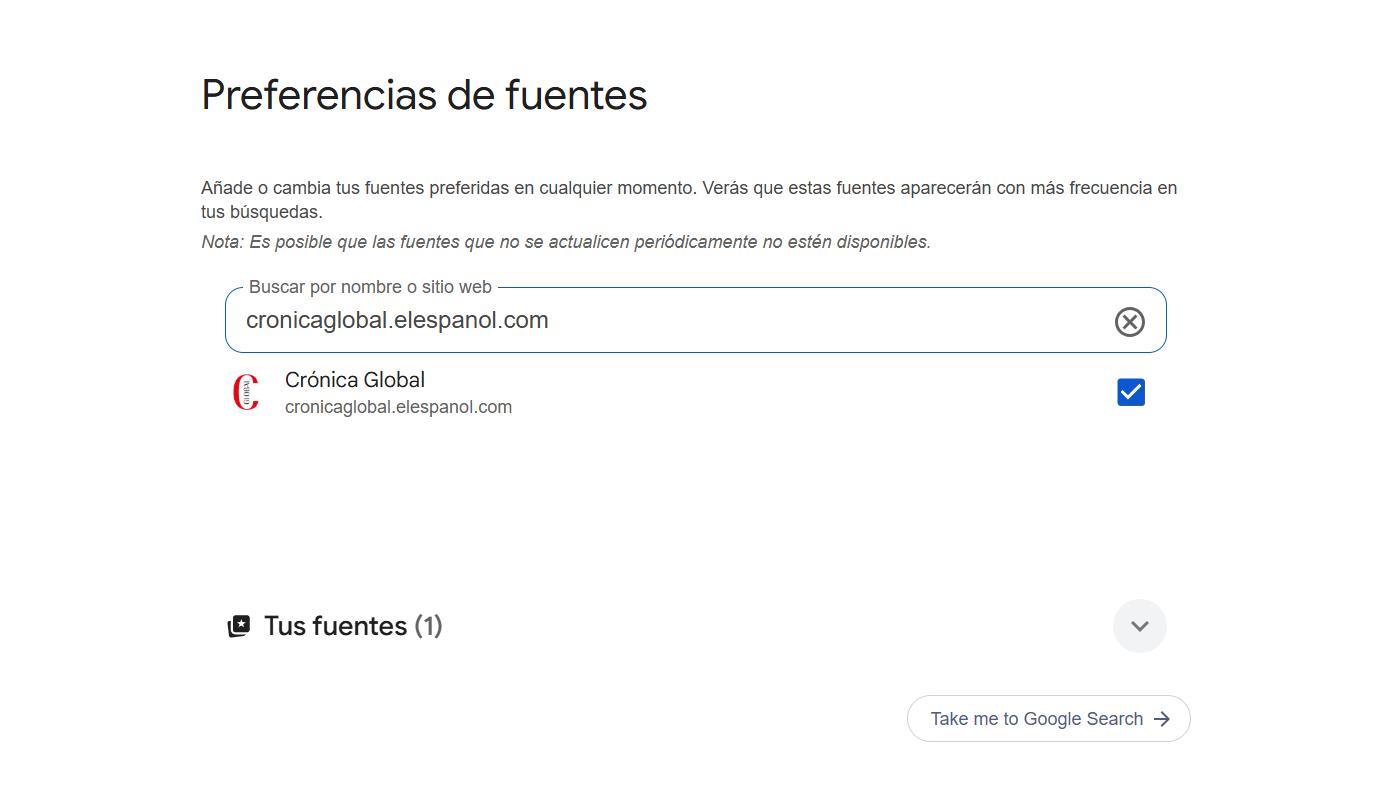Image resolution: width=1396 pixels, height=802 pixels.
Task: Select the Crónica Global result title
Action: point(355,380)
